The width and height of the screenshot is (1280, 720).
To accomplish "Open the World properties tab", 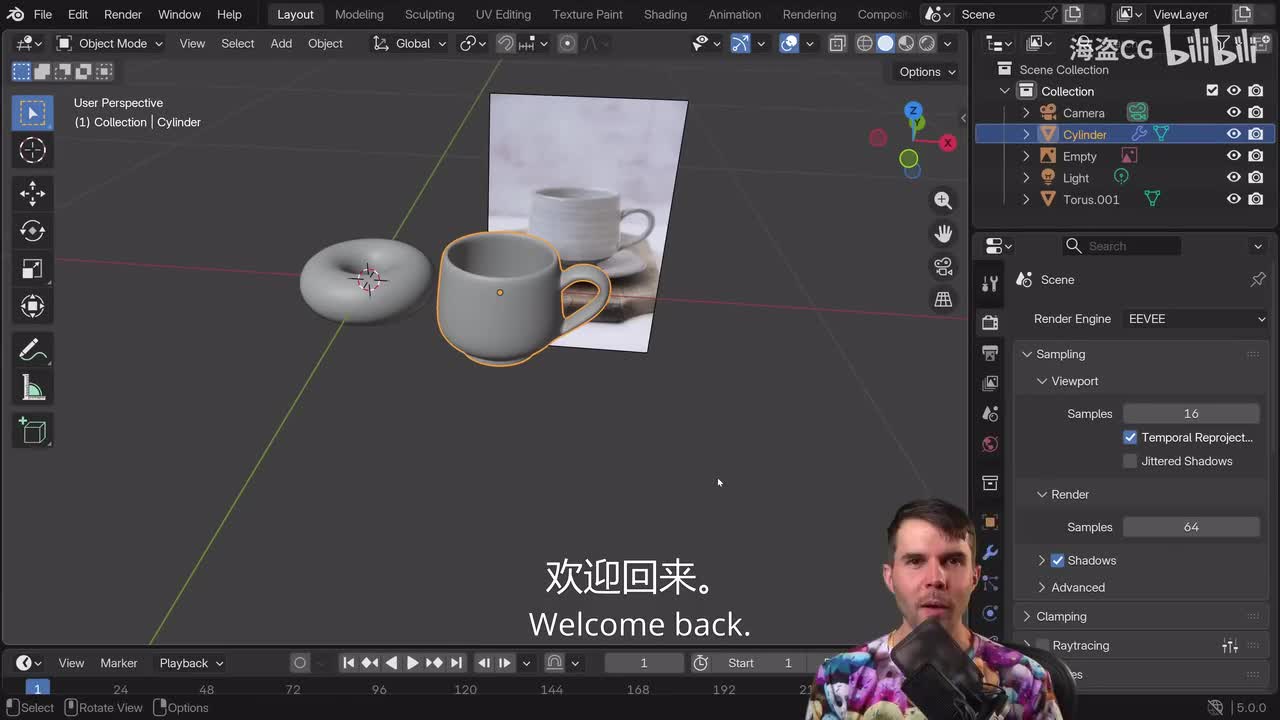I will [x=990, y=444].
